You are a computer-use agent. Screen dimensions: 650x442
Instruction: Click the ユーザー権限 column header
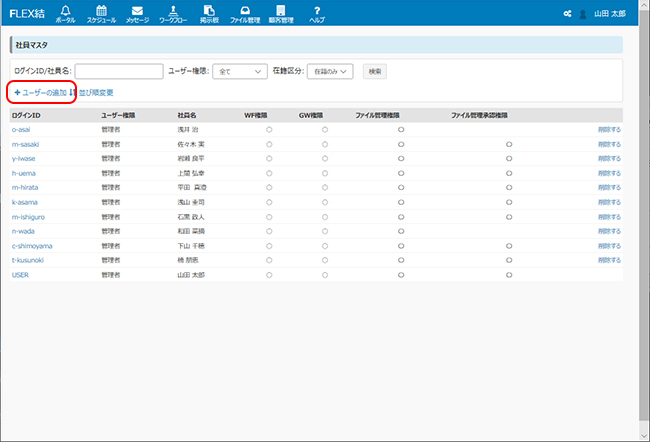point(118,115)
